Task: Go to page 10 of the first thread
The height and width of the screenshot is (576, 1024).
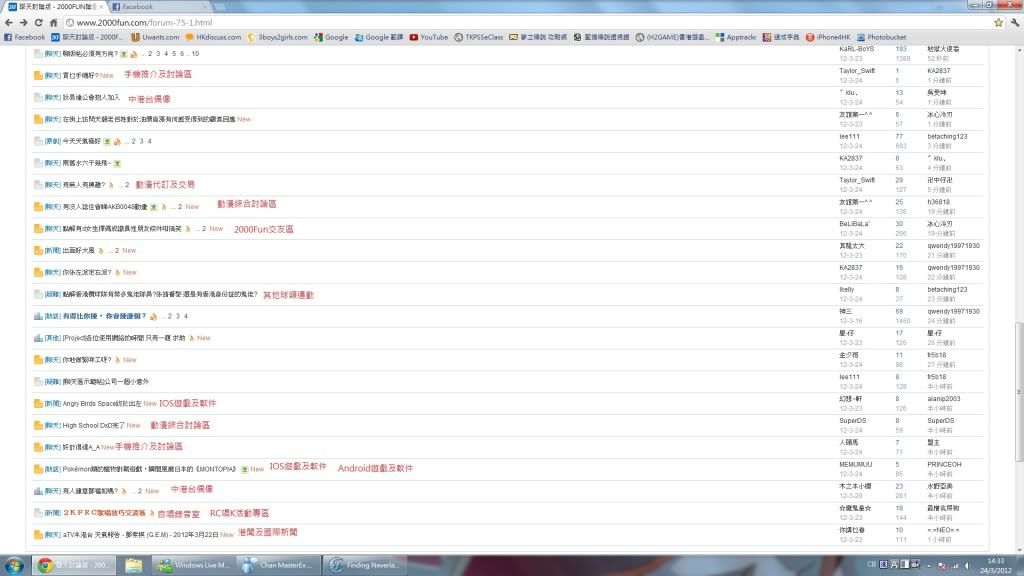Action: click(195, 53)
